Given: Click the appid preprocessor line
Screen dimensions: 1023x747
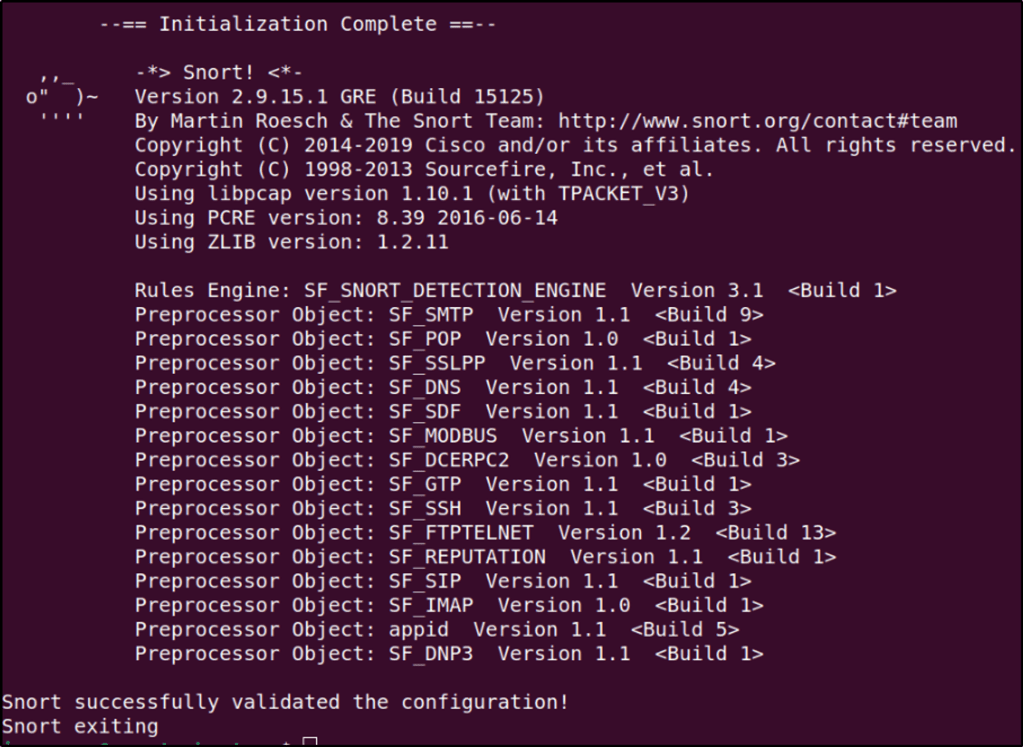Looking at the screenshot, I should [x=436, y=629].
